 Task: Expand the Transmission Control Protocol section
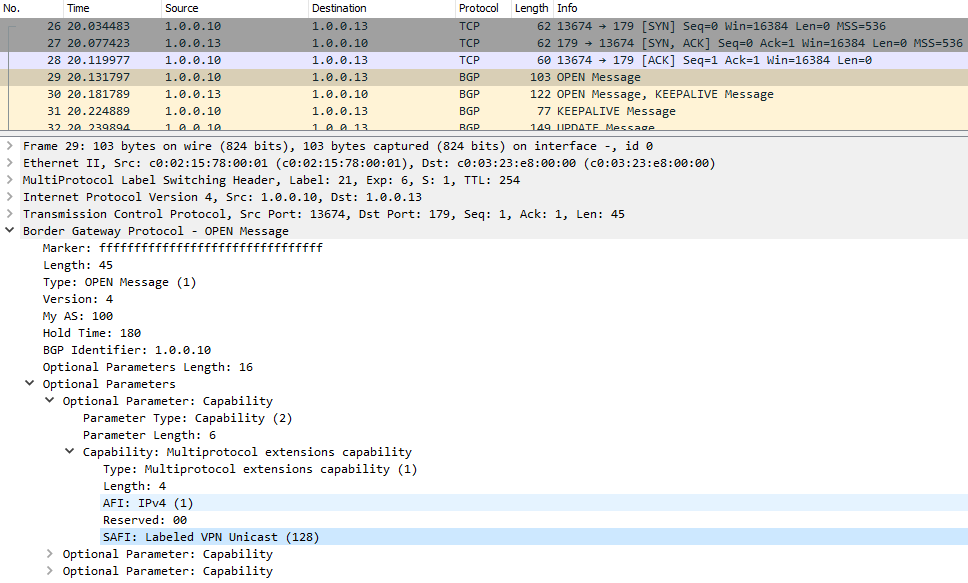tap(10, 214)
